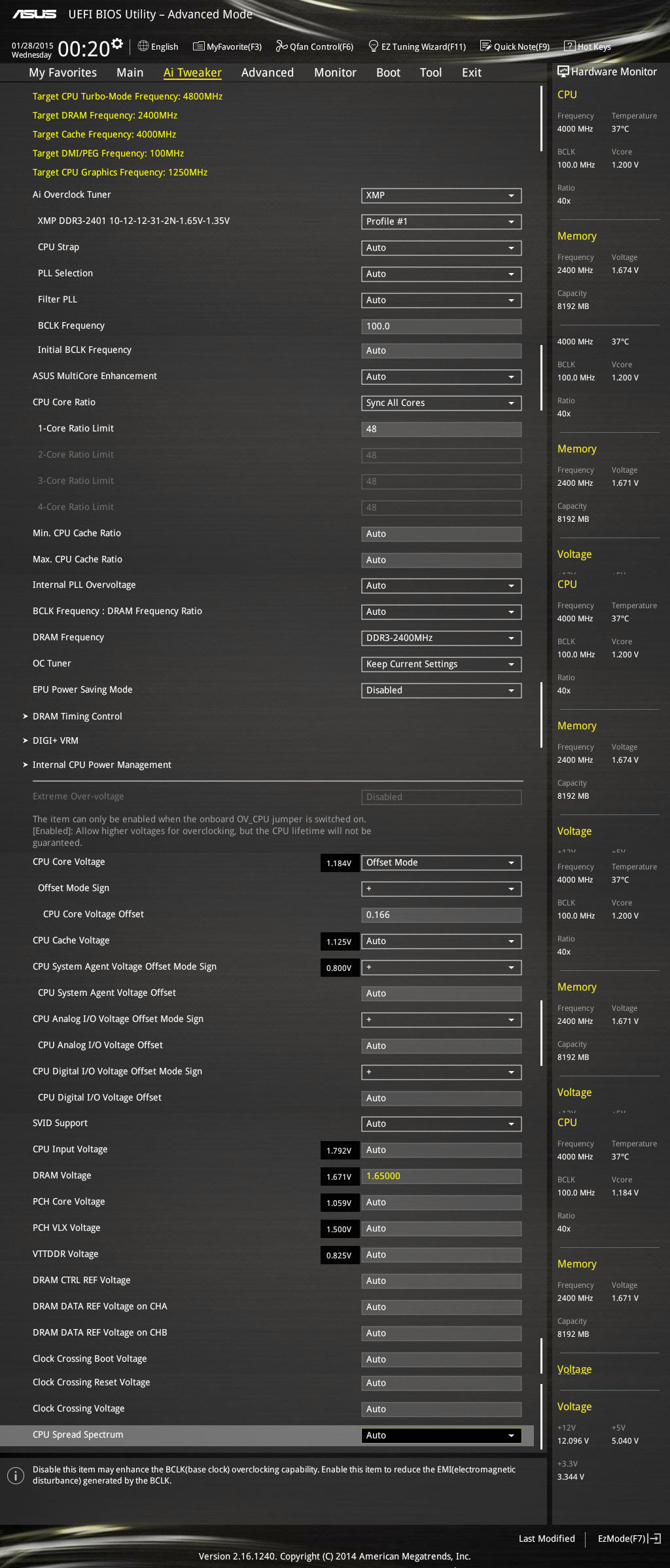
Task: Open the time settings gear icon
Action: click(117, 43)
